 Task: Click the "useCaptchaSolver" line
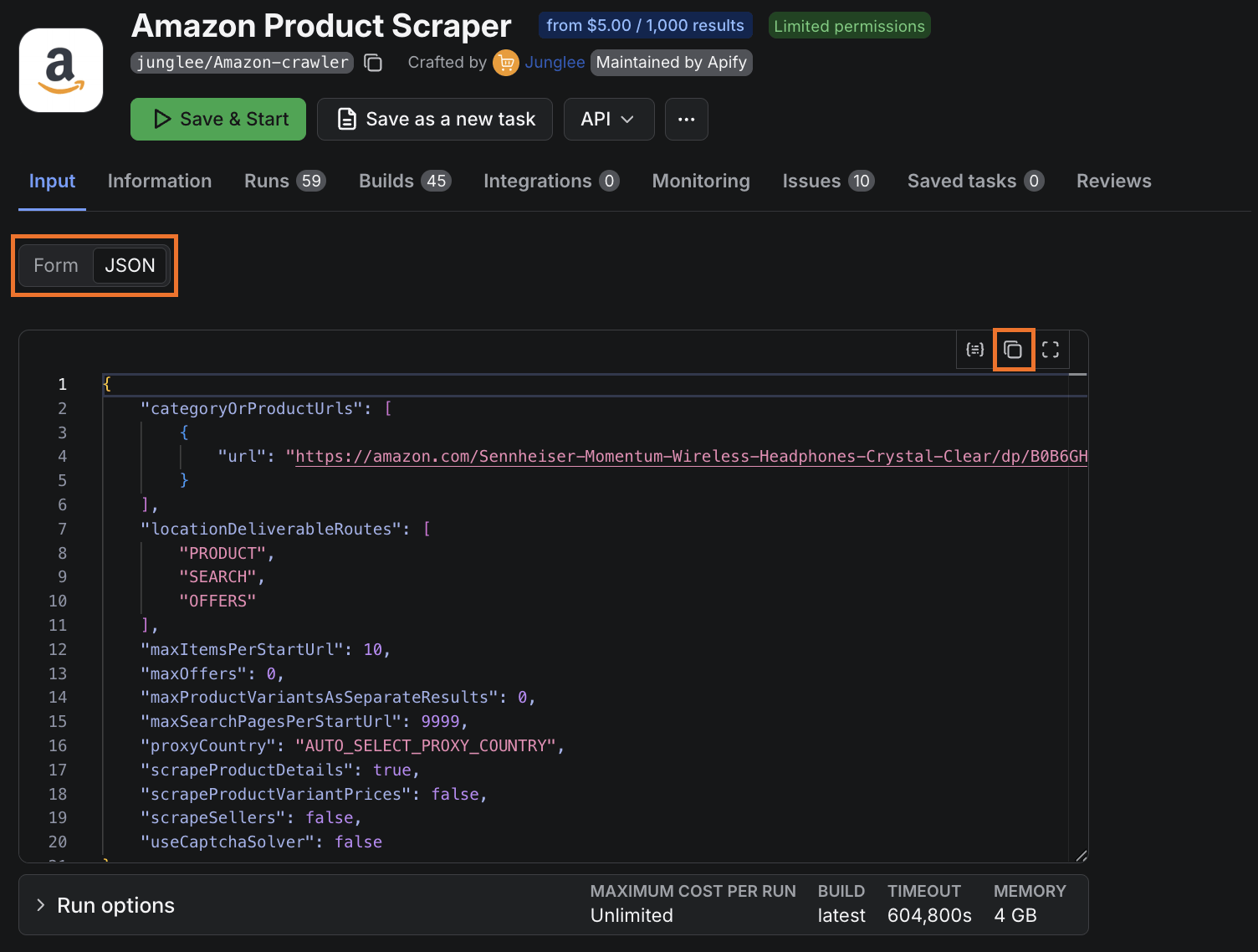(x=261, y=842)
